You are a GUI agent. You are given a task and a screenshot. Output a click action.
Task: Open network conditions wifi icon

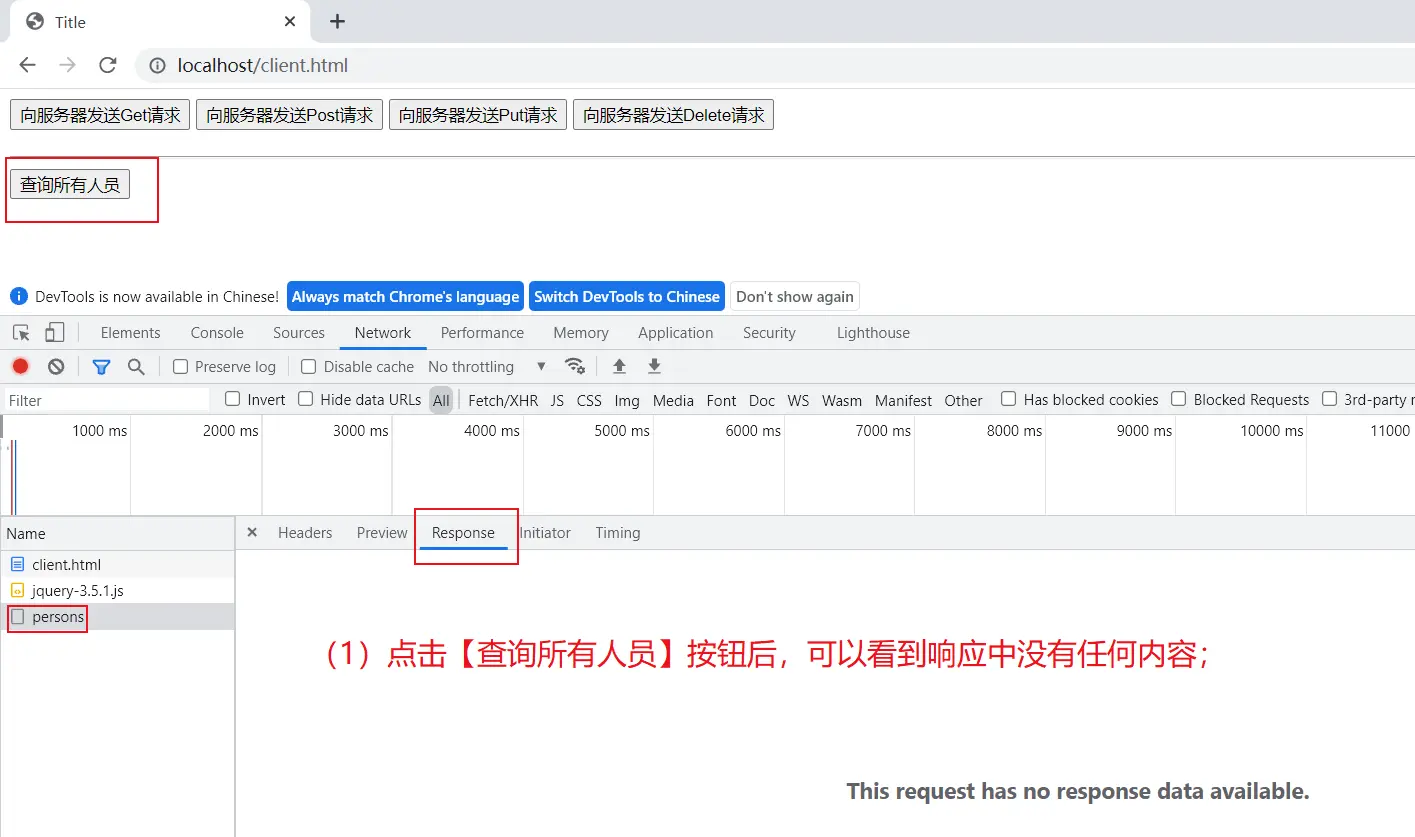pos(574,366)
